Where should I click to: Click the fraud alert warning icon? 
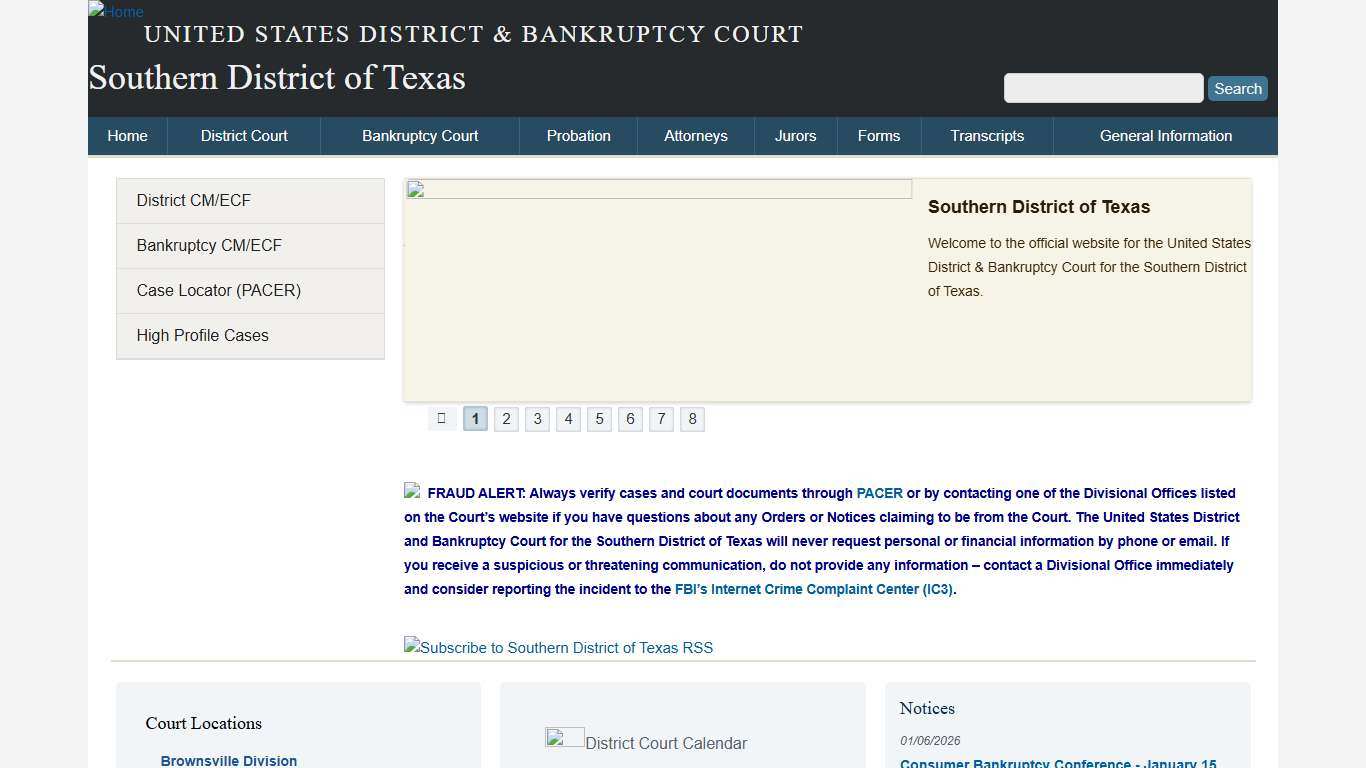(x=411, y=491)
